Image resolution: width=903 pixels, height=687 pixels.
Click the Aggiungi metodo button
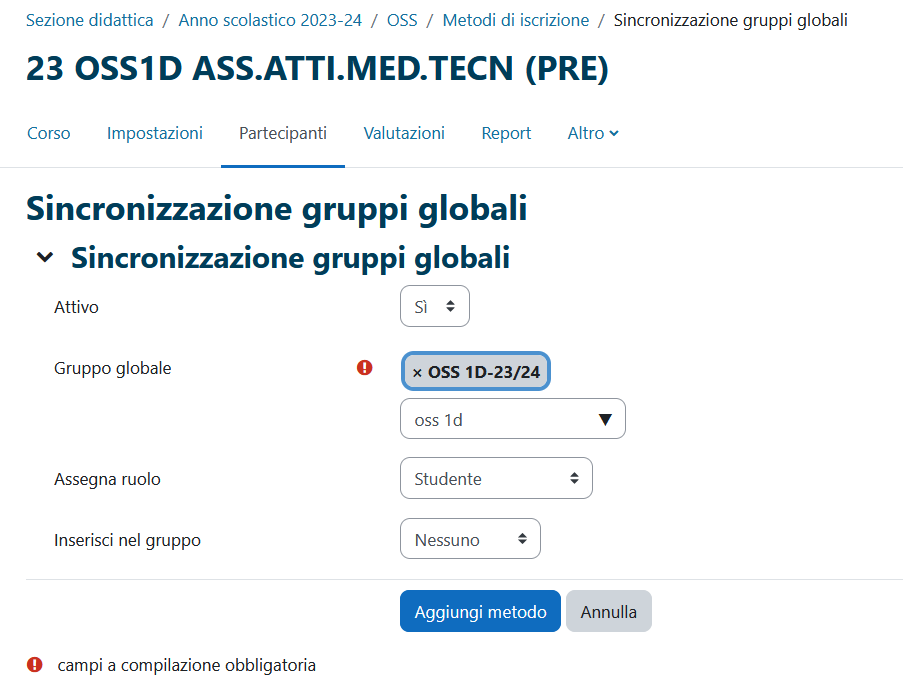pos(480,612)
